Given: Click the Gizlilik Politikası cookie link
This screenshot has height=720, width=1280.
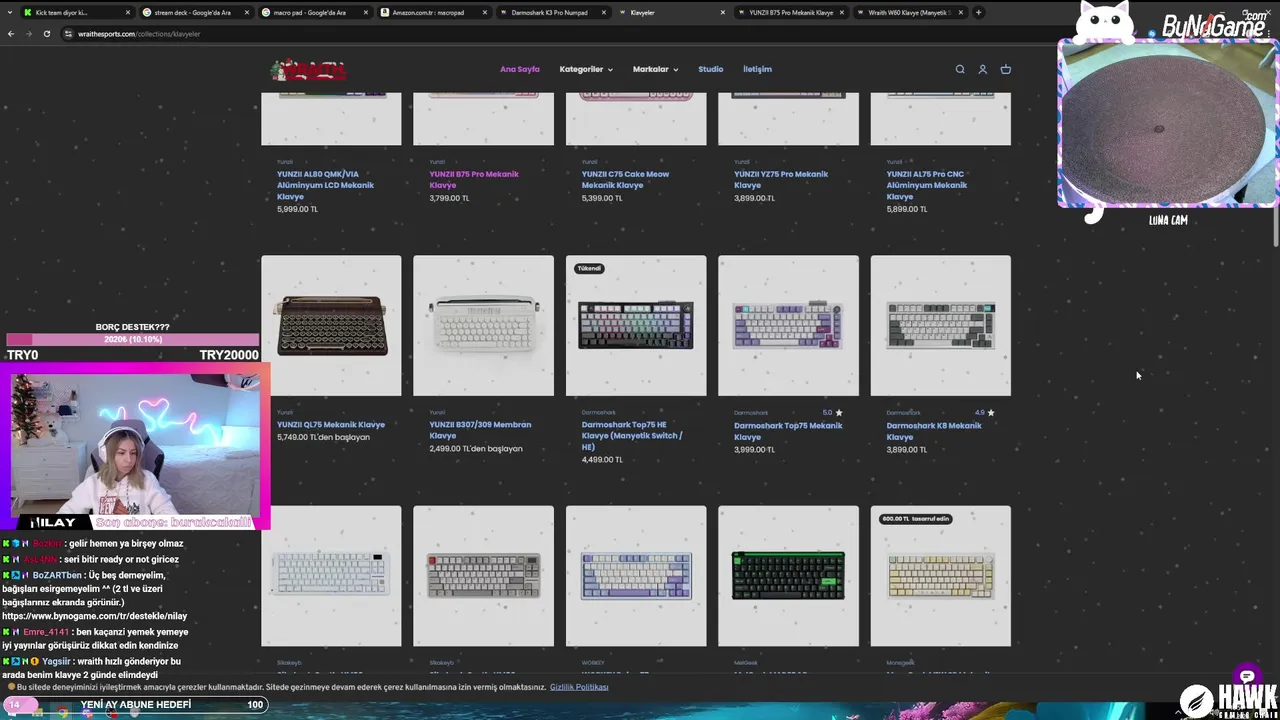Looking at the screenshot, I should click(x=579, y=687).
